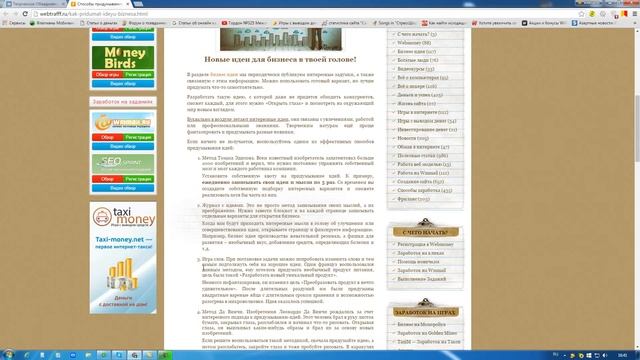This screenshot has height=360, width=640.
Task: Reload the page with the refresh icon
Action: pos(25,13)
